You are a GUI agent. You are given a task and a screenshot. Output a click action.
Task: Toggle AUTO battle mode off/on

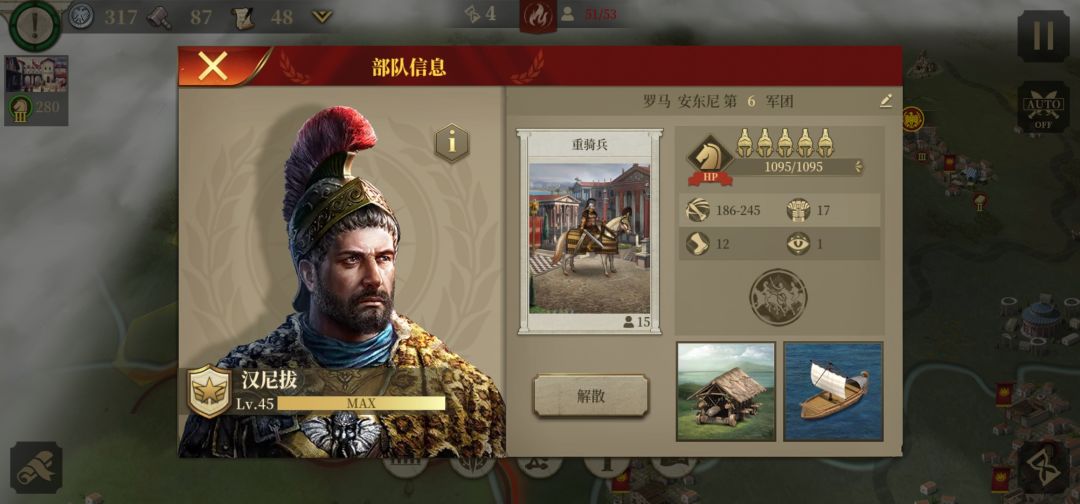click(x=1043, y=107)
